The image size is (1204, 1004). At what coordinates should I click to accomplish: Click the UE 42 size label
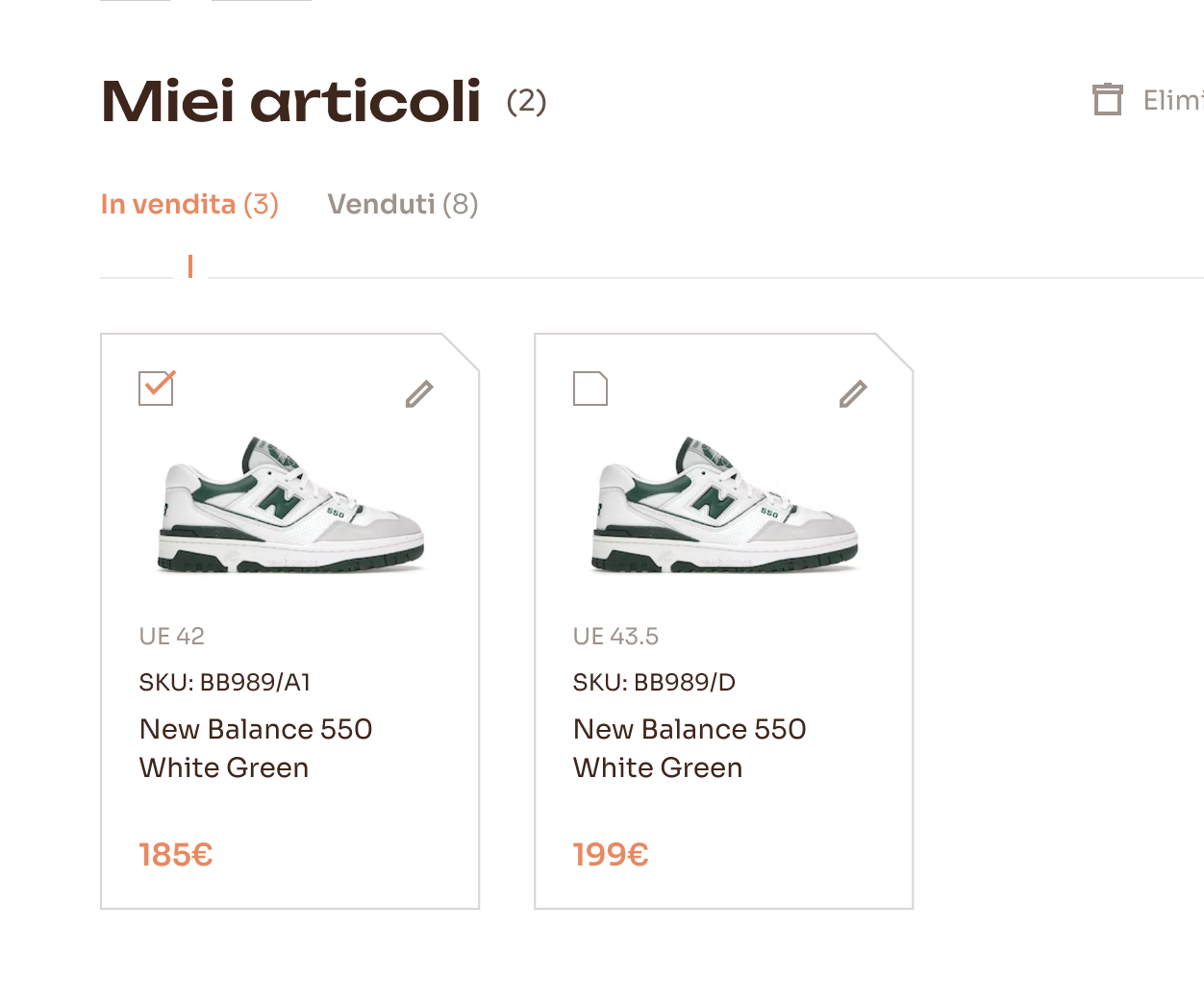point(172,637)
